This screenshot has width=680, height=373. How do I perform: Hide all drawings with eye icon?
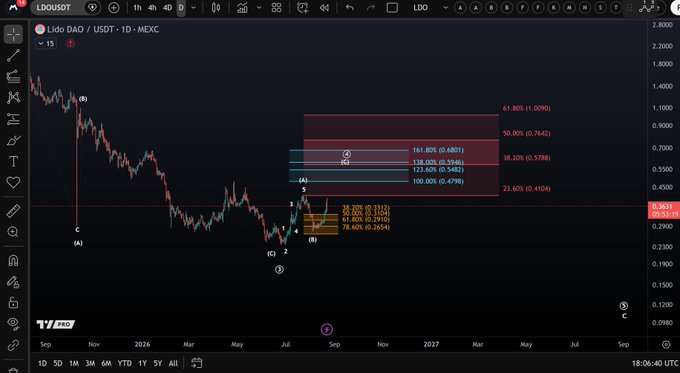coord(13,323)
